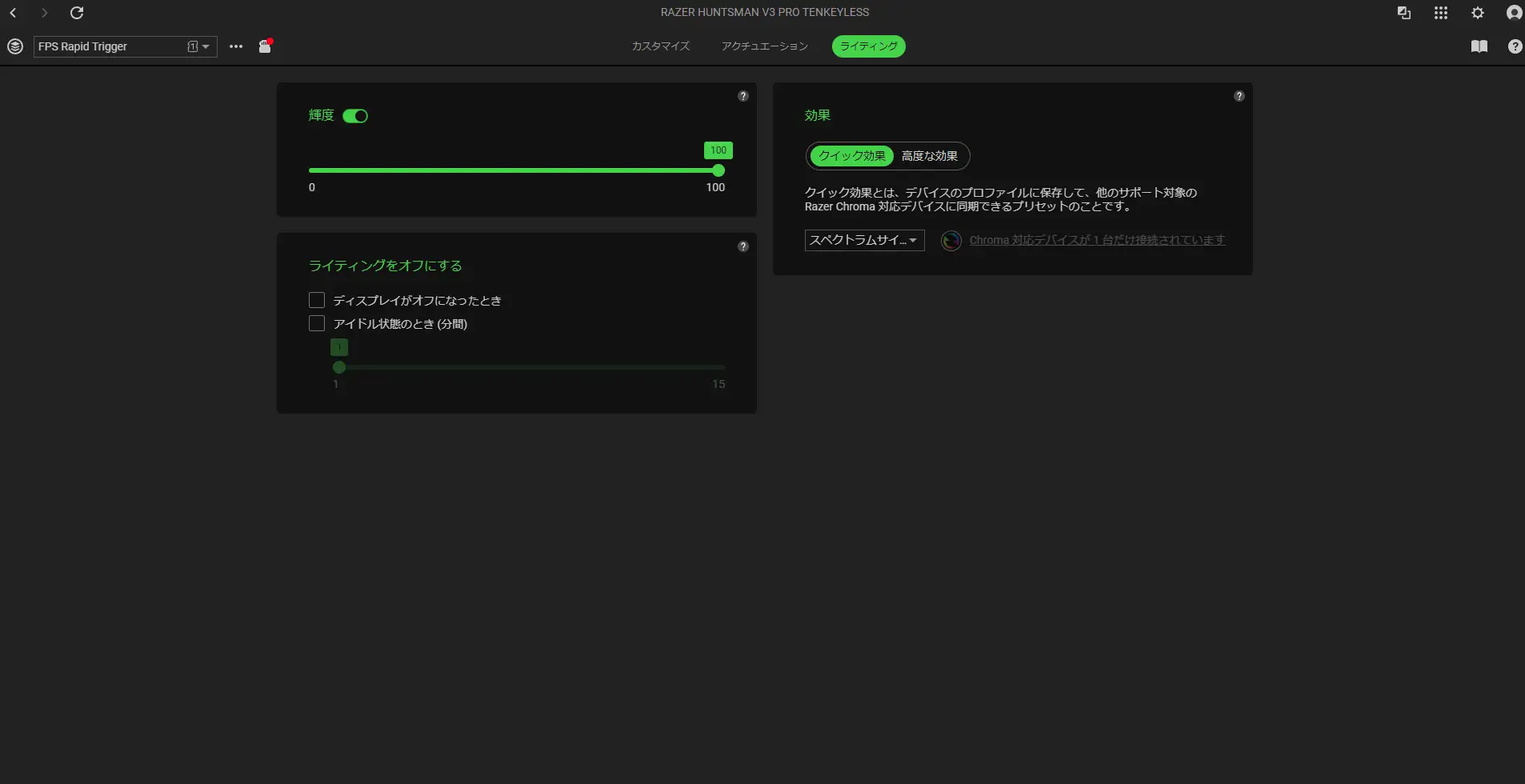Go forward with the right arrow
This screenshot has width=1525, height=784.
(45, 13)
